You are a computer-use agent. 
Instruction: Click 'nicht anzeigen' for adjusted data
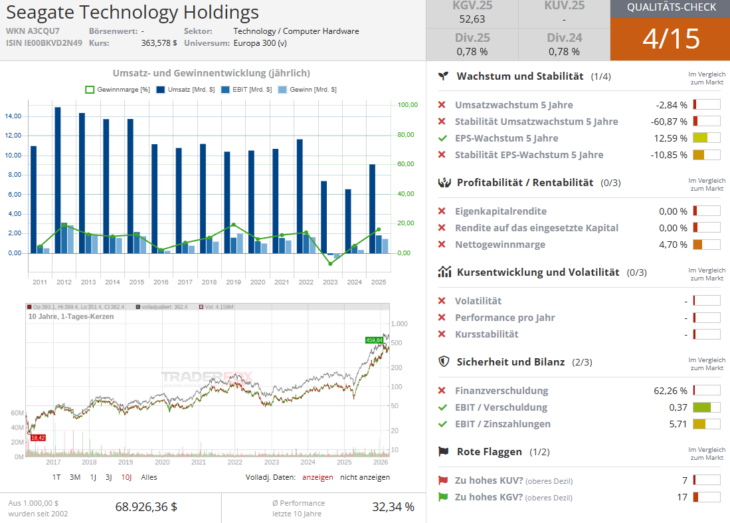[x=366, y=478]
